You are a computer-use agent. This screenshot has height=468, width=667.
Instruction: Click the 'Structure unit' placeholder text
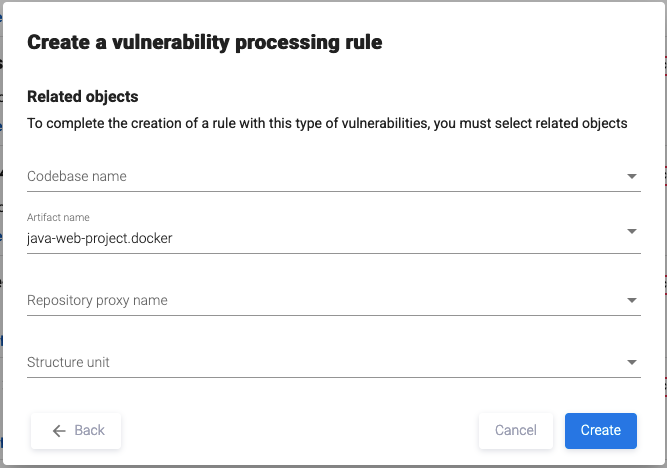click(68, 363)
